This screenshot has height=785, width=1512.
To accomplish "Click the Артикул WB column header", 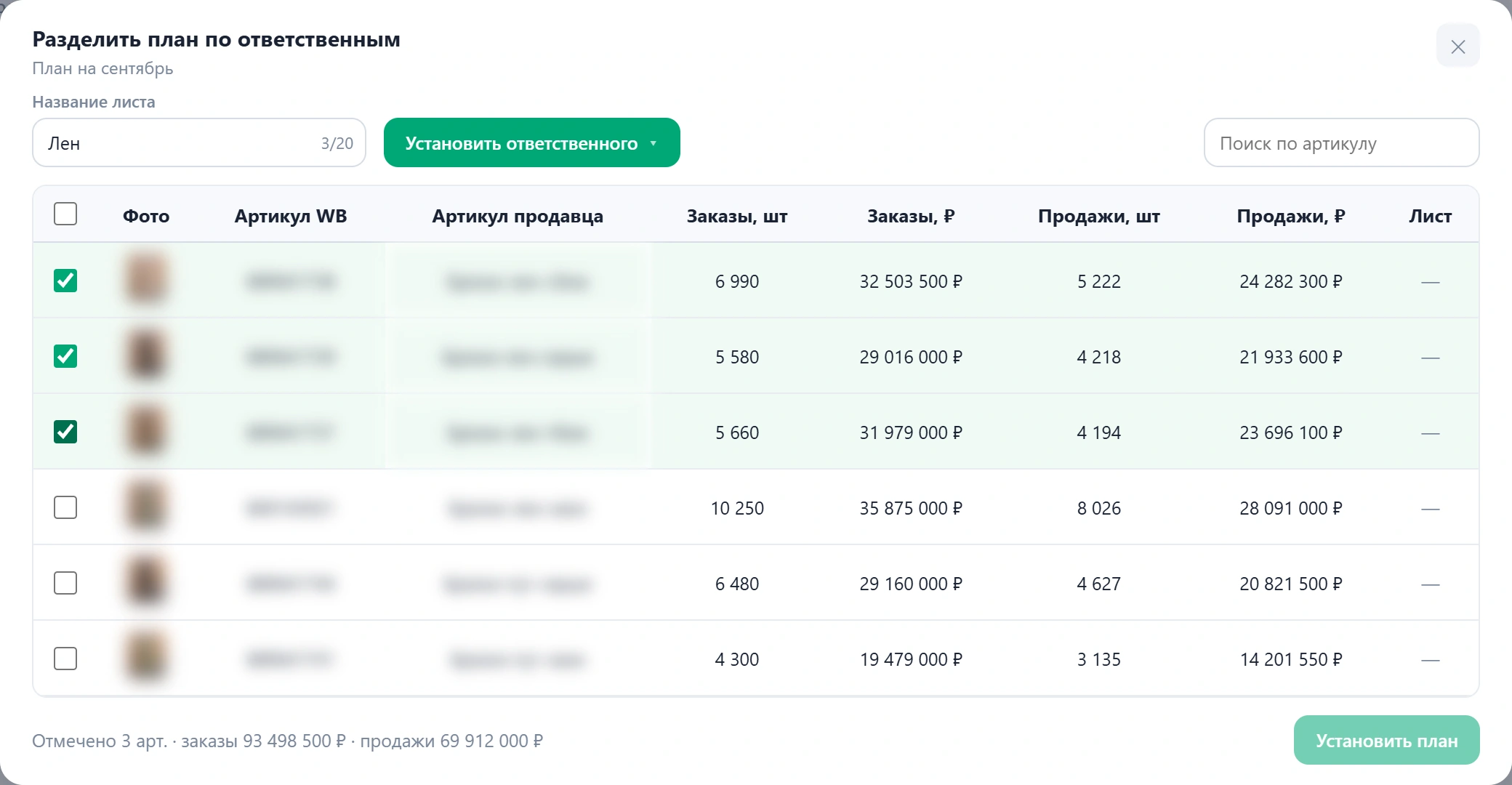I will click(x=291, y=216).
